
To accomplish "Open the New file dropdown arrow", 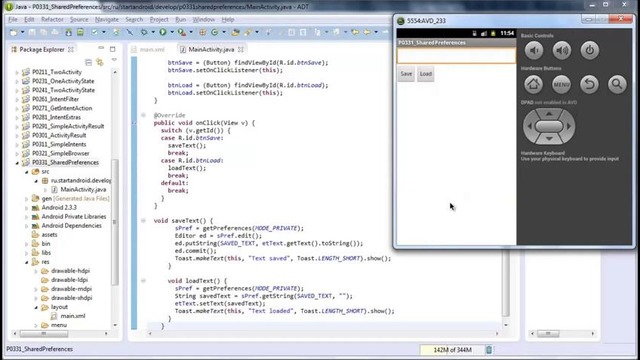I will (22, 32).
